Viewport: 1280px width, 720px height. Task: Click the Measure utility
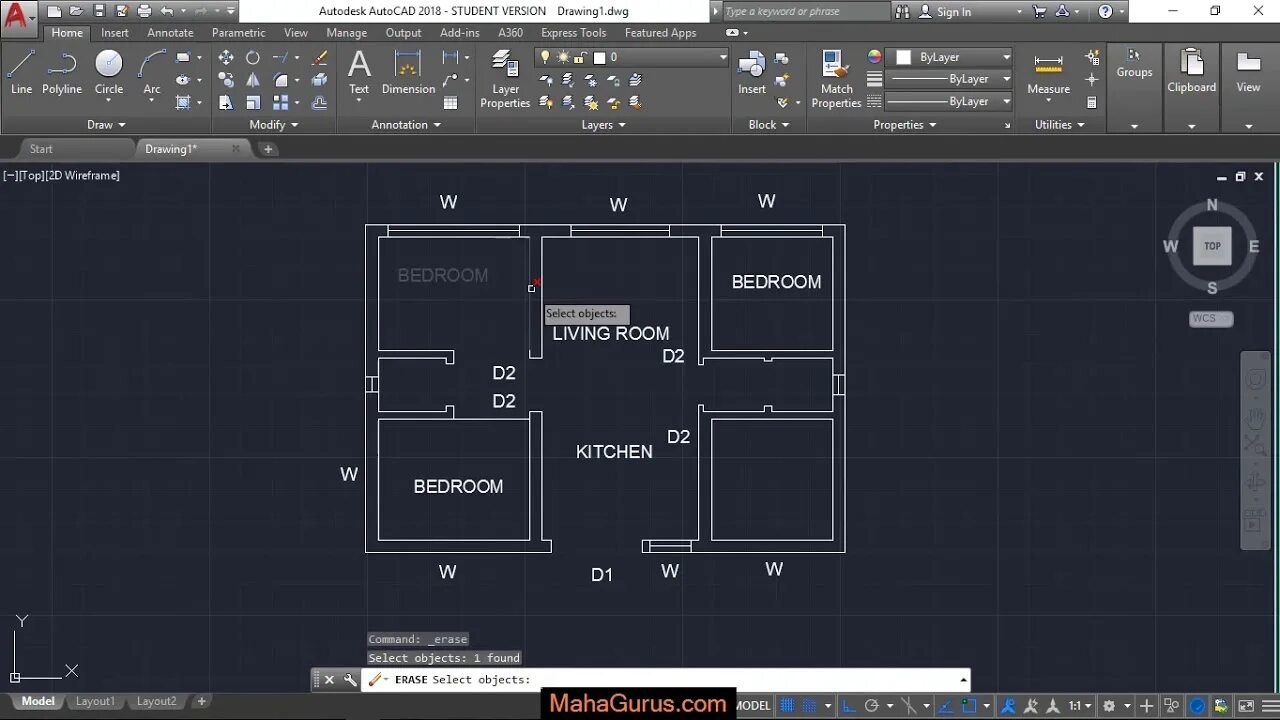[1048, 73]
